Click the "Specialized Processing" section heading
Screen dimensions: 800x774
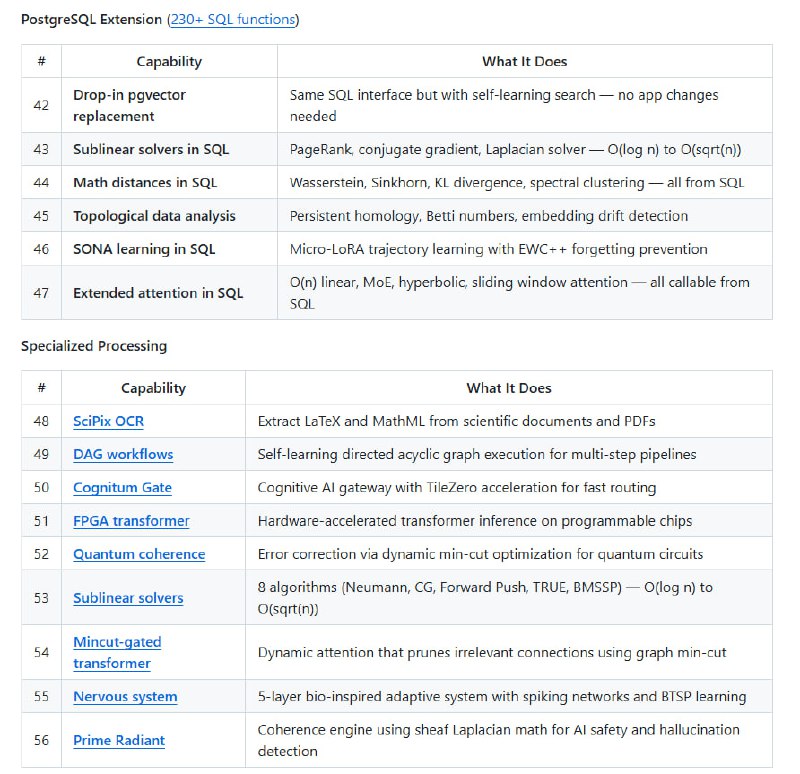point(94,346)
